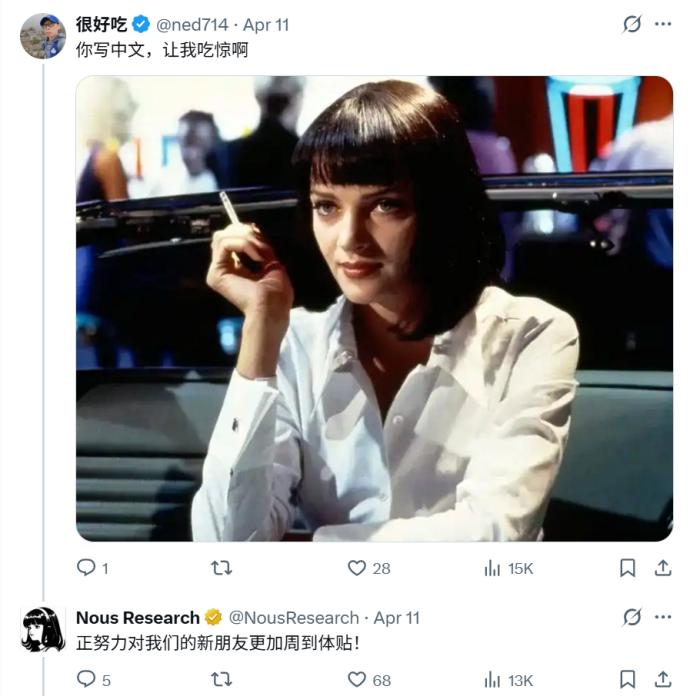This screenshot has height=697, width=690.
Task: View analytics for 很好吃 tweet
Action: 492,568
